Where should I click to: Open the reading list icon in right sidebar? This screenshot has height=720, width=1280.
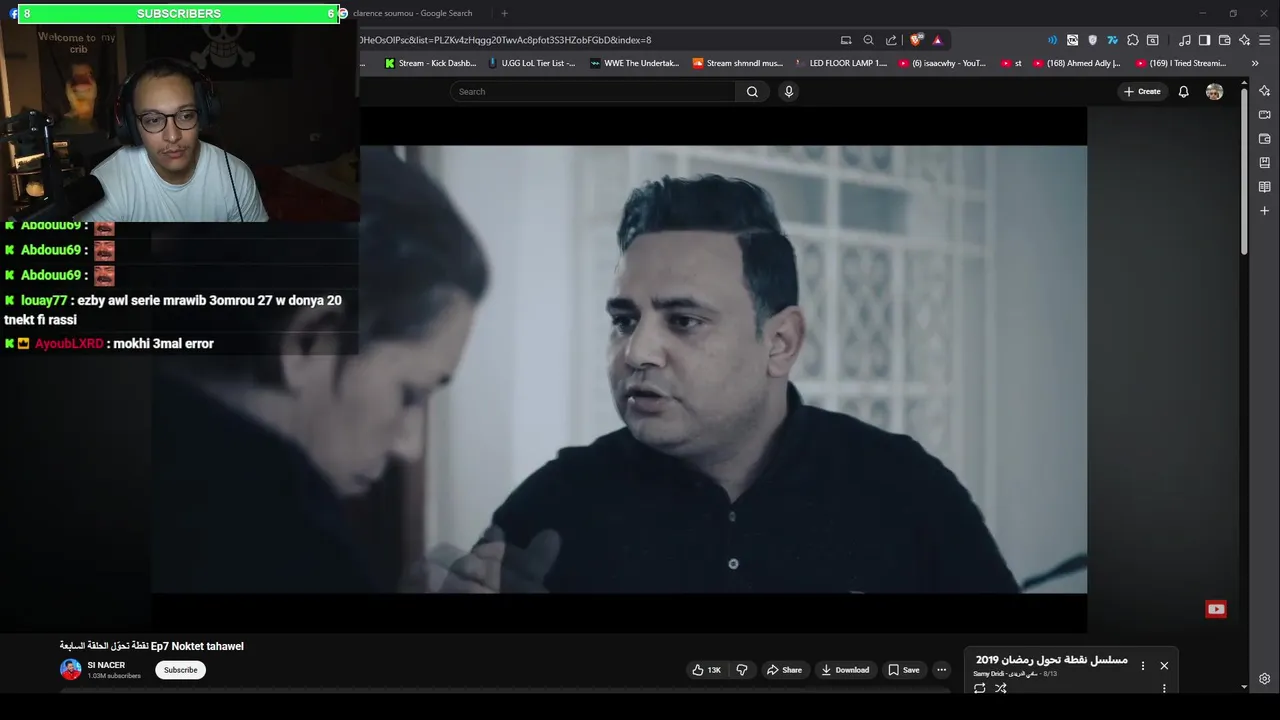(x=1265, y=187)
